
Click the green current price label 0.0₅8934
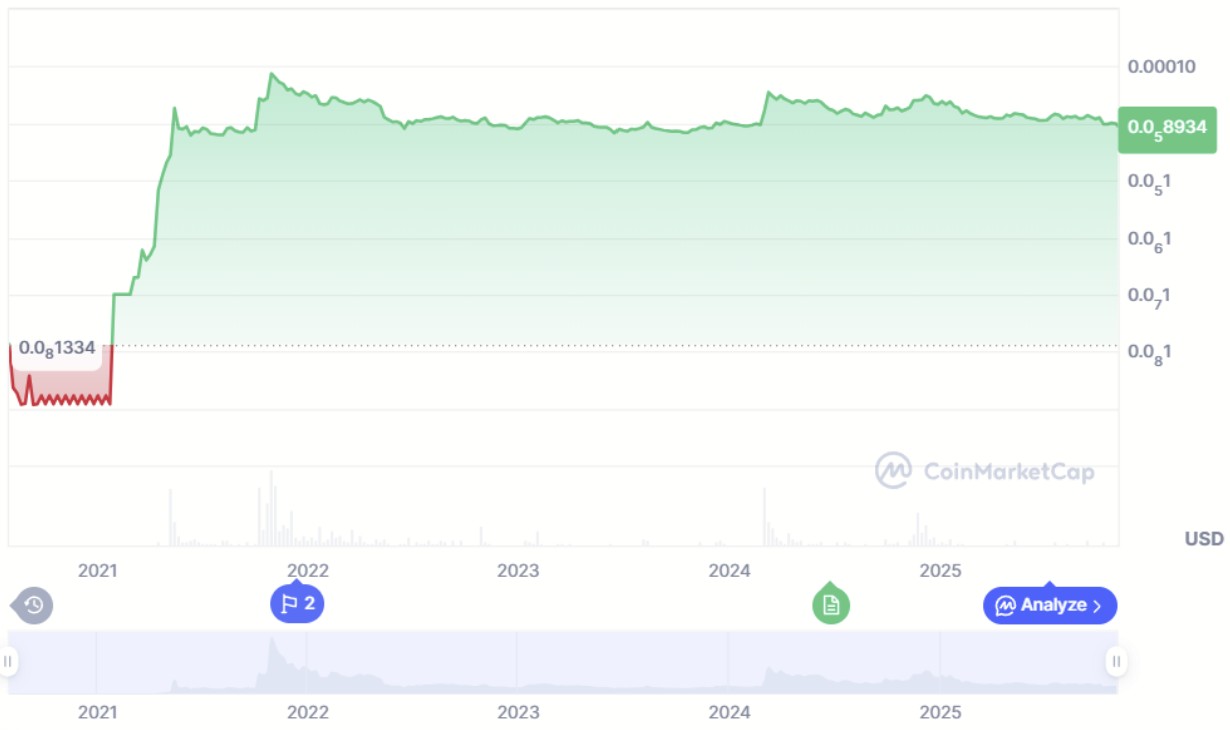pyautogui.click(x=1166, y=128)
